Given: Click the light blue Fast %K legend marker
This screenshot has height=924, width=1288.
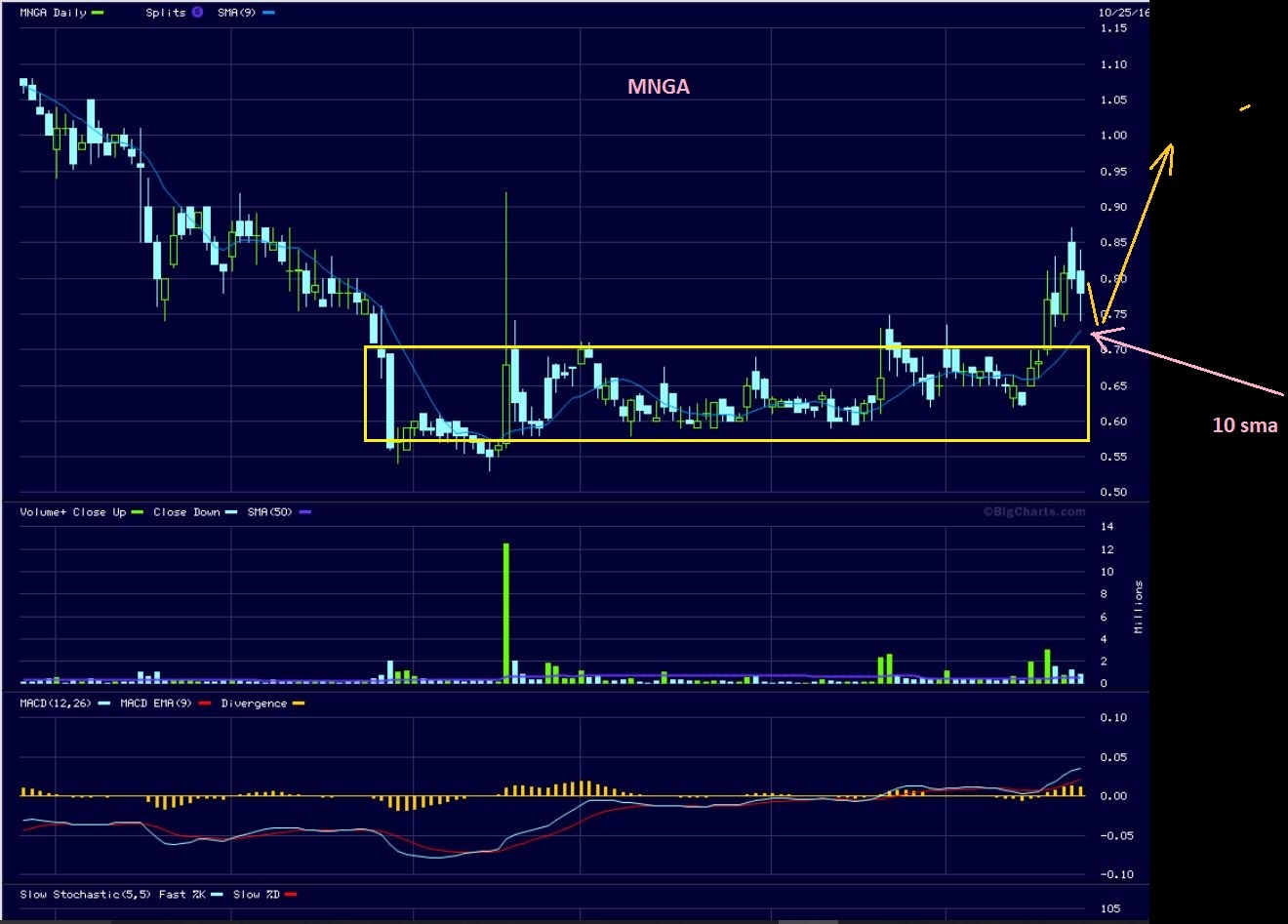Looking at the screenshot, I should [217, 895].
